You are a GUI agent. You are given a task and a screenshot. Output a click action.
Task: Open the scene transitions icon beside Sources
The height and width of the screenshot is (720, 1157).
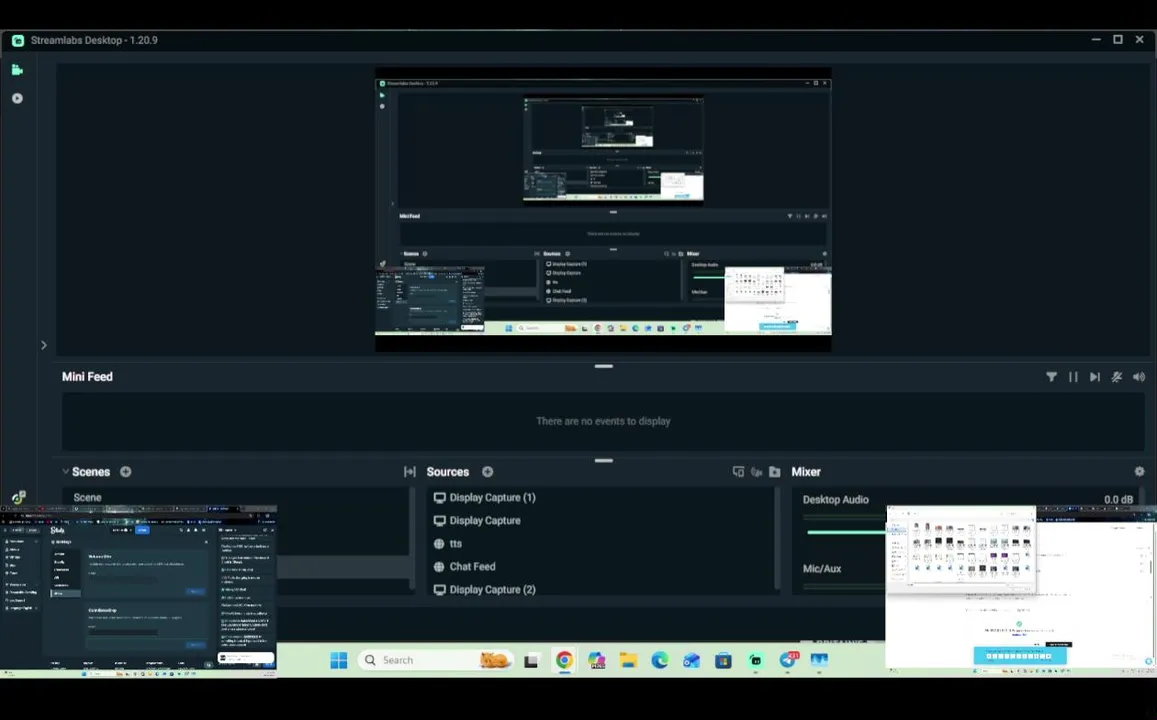[x=410, y=471]
